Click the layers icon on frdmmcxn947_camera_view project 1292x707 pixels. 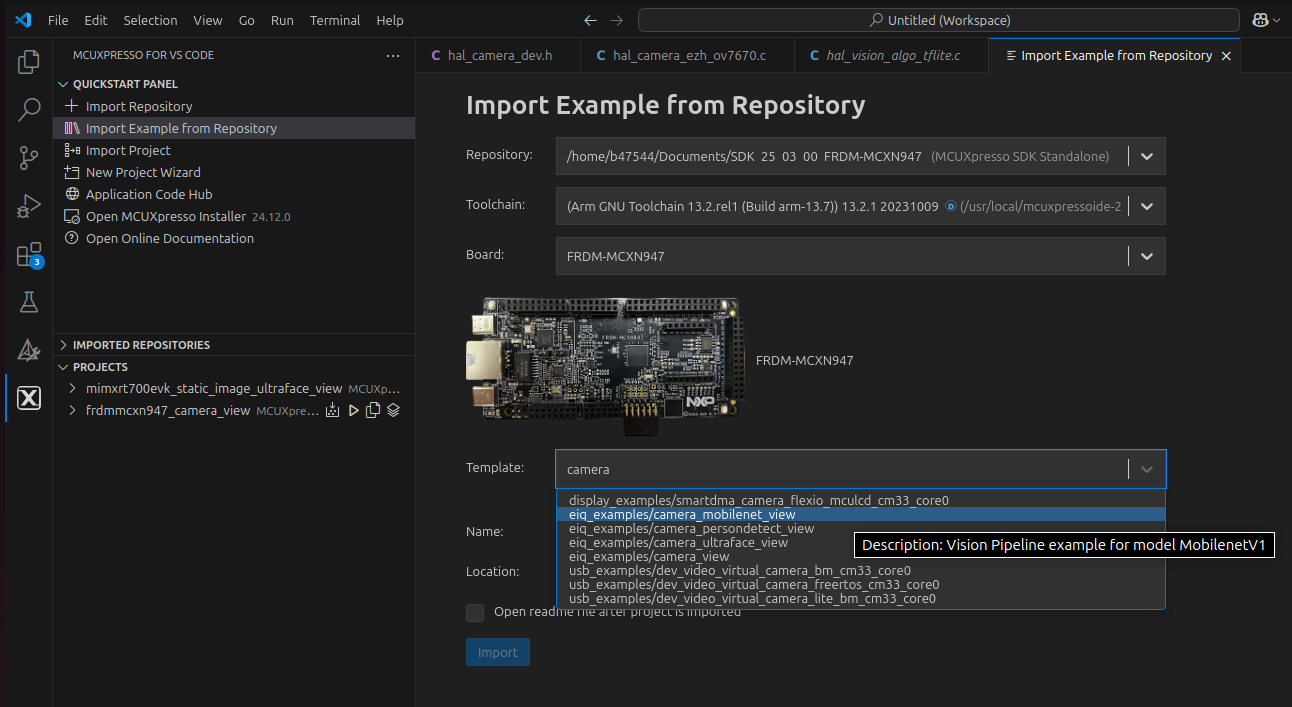(393, 410)
